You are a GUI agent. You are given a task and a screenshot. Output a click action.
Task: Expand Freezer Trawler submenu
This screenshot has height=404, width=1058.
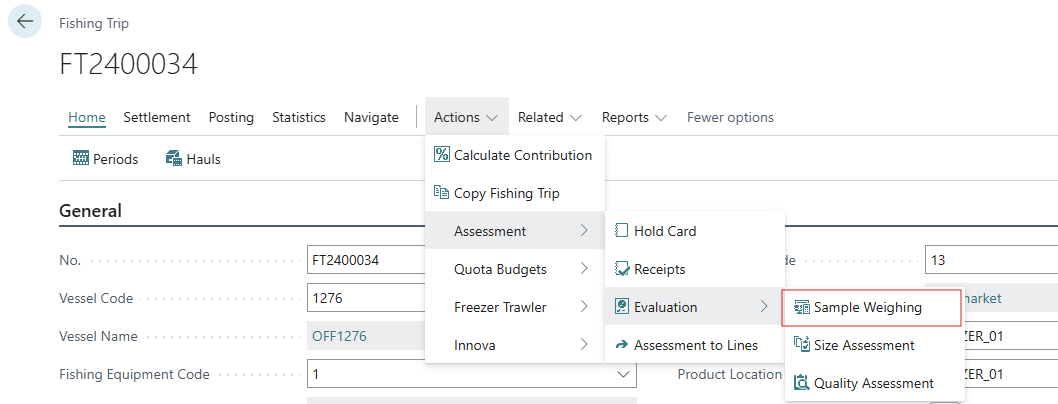[514, 307]
